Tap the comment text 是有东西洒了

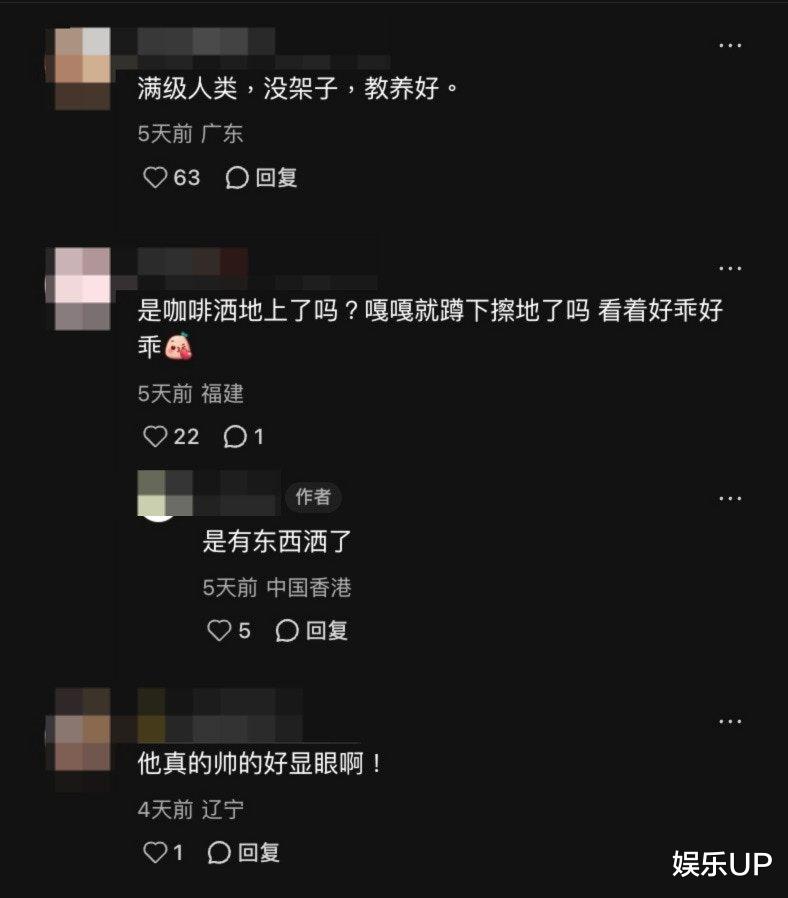tap(277, 541)
